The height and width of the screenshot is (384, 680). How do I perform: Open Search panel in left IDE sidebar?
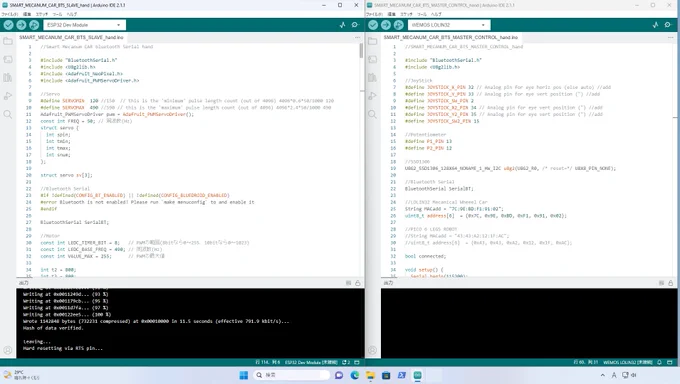pyautogui.click(x=8, y=114)
